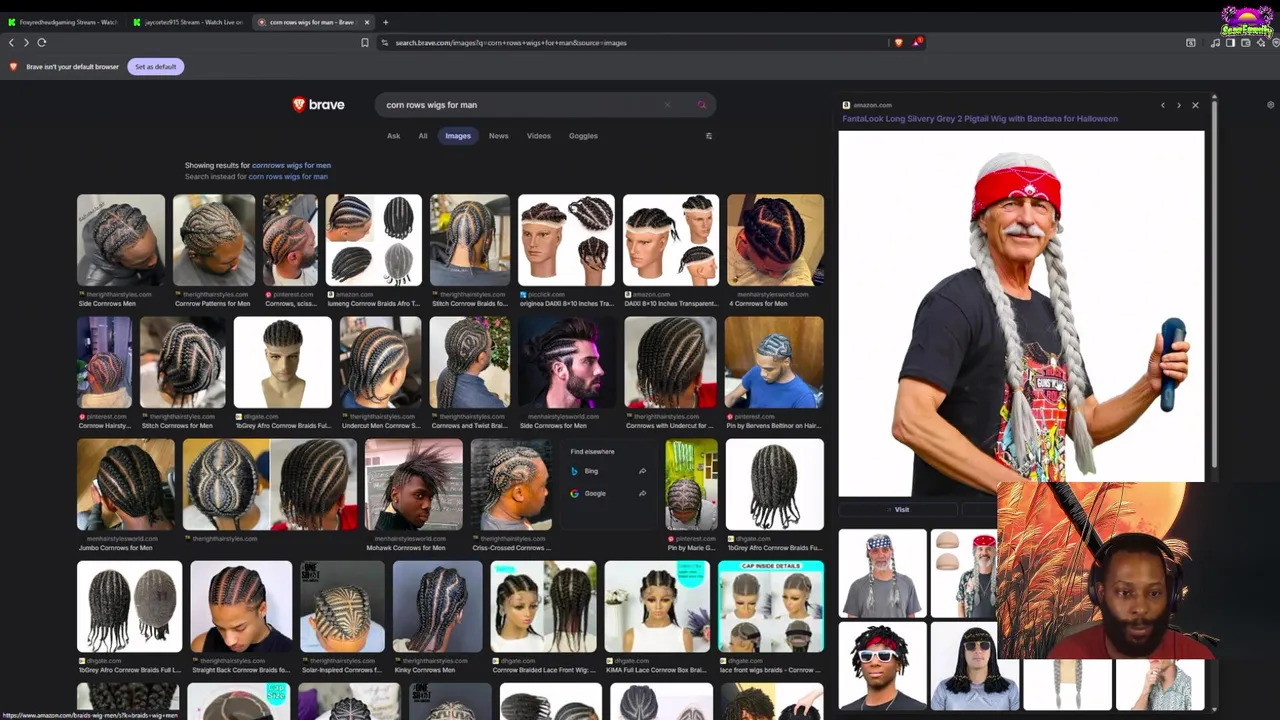Open the FantaLook Long Silvery Grey wig title link
The height and width of the screenshot is (720, 1280).
980,119
